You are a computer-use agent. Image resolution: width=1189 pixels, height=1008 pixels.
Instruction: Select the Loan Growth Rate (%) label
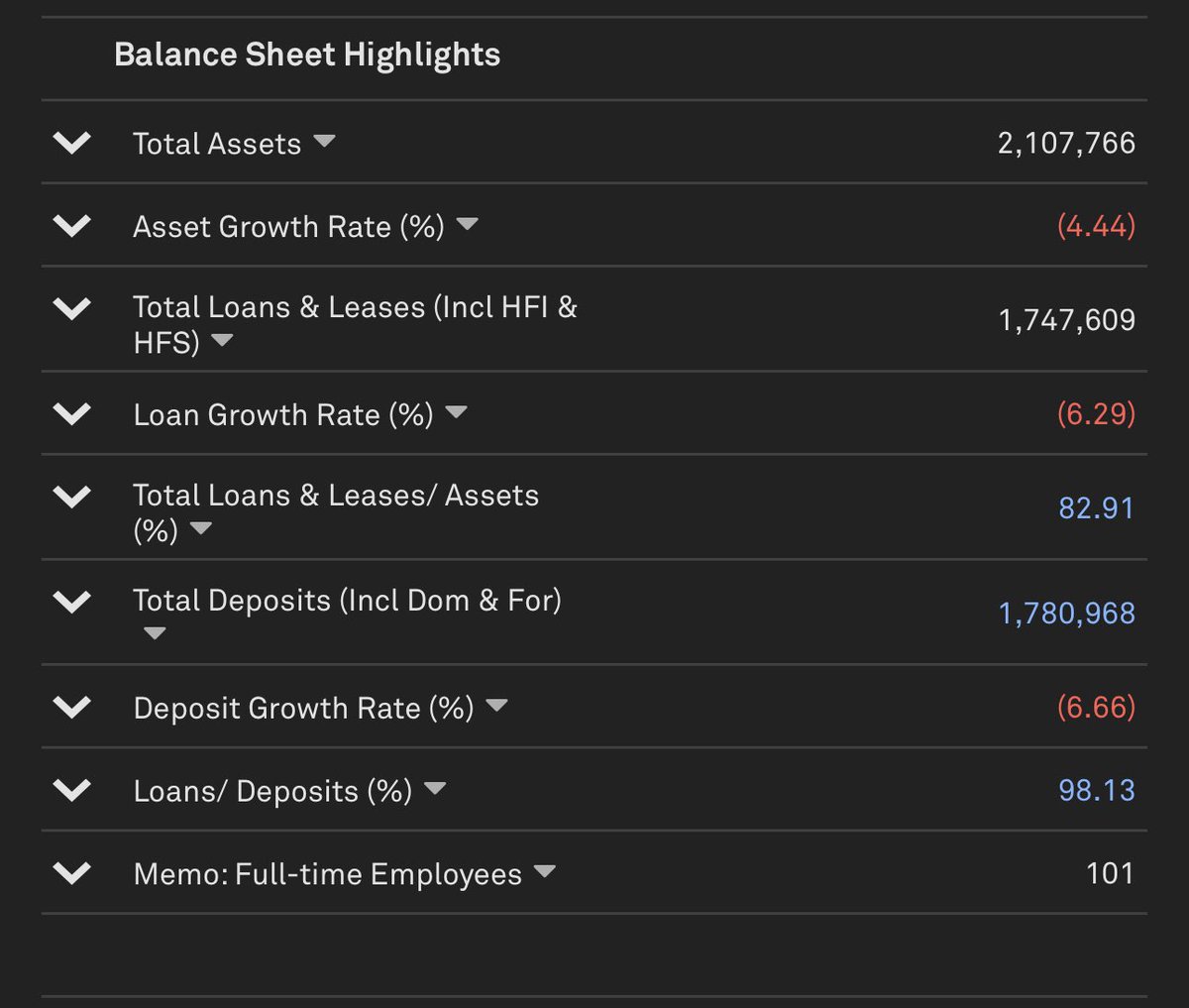pyautogui.click(x=283, y=414)
